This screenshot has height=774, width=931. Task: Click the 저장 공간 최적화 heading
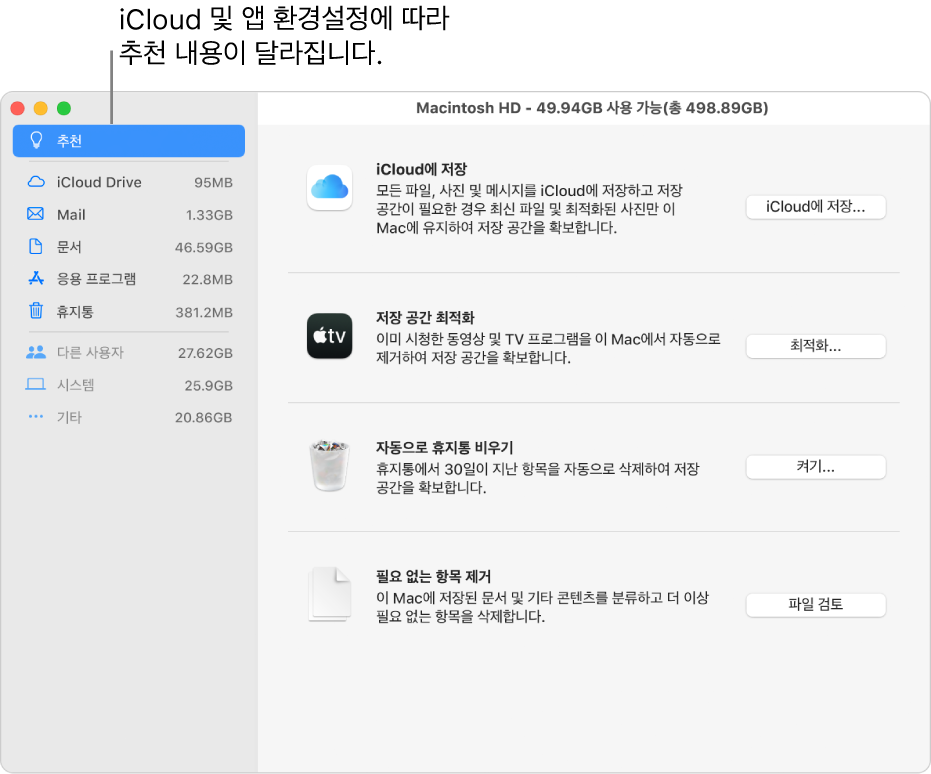pos(425,318)
